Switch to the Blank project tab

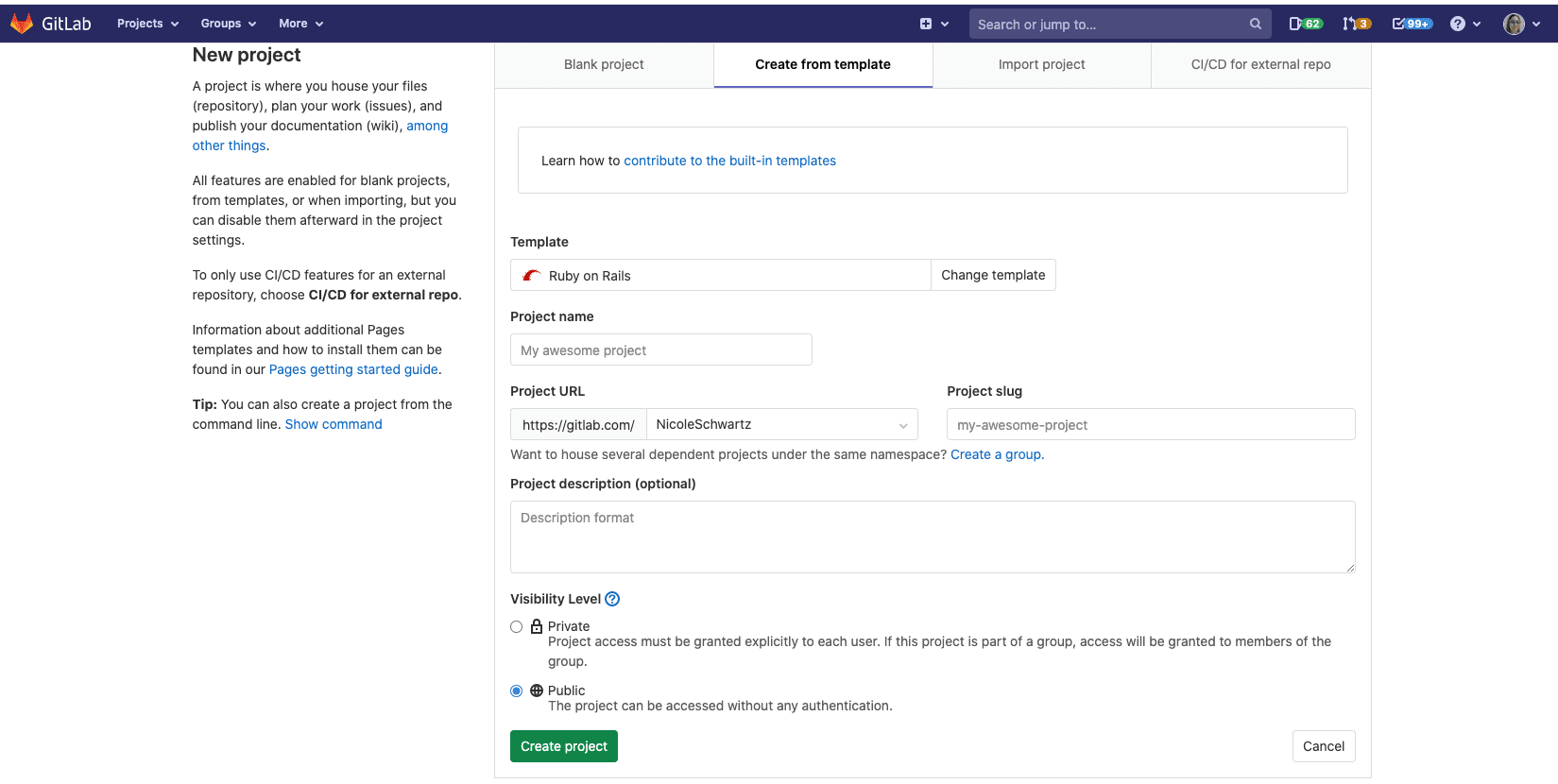pyautogui.click(x=604, y=64)
